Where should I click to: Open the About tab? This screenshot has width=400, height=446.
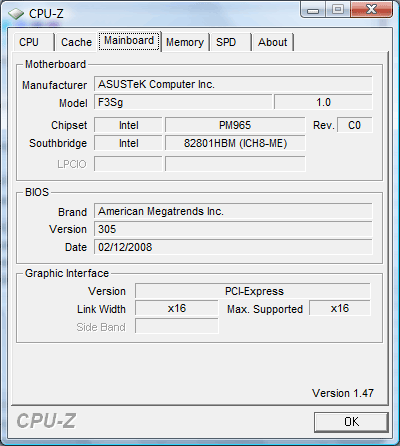click(273, 42)
